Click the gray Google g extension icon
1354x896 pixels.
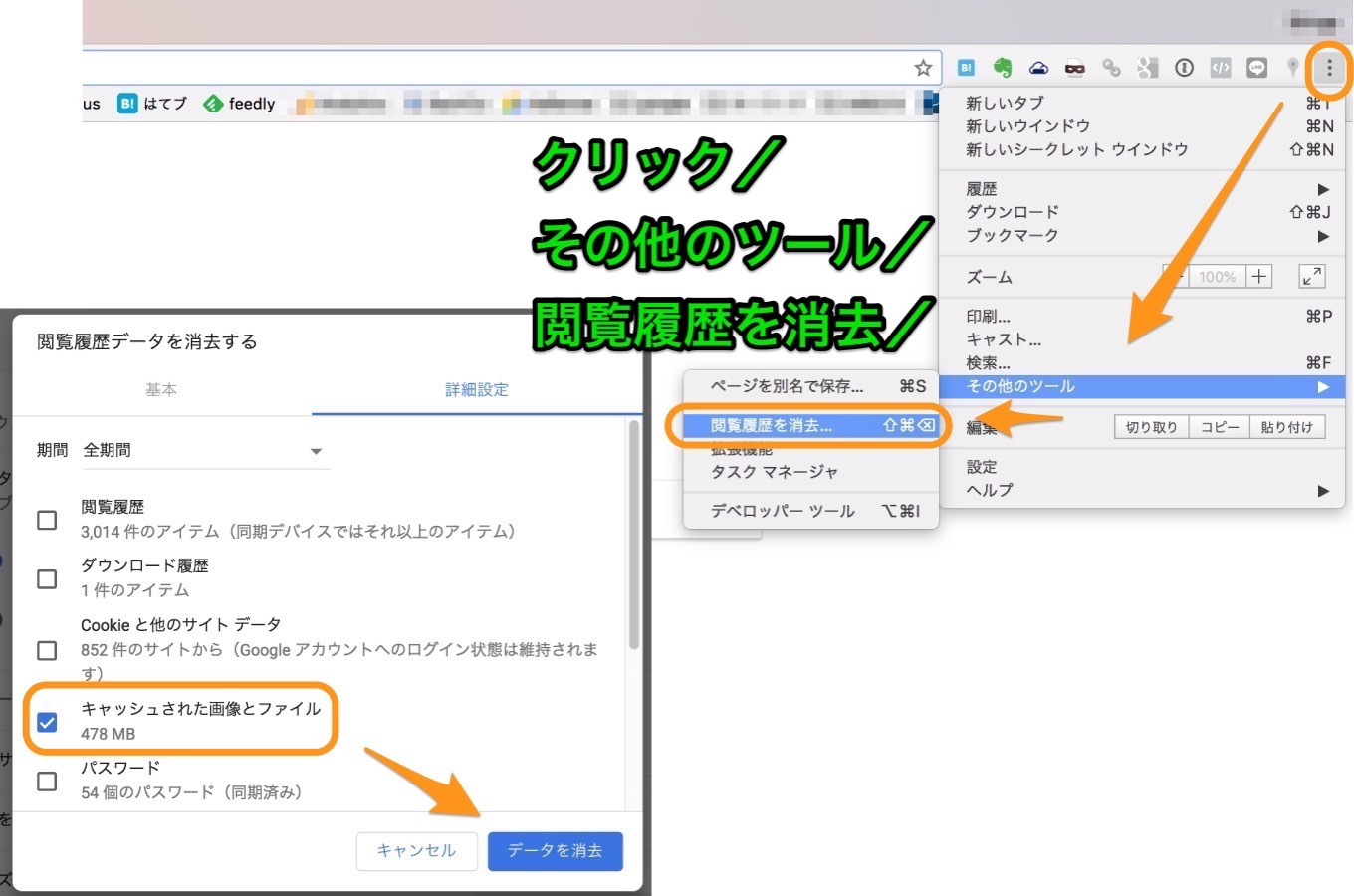(1148, 68)
